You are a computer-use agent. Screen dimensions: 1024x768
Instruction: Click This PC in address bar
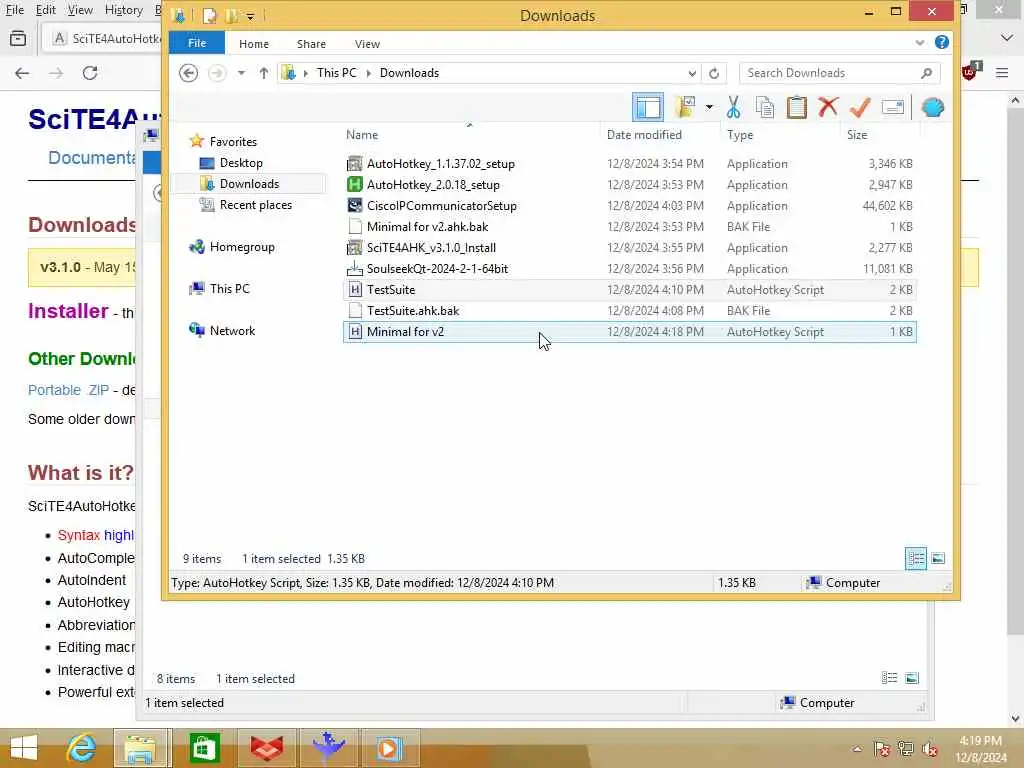tap(337, 73)
